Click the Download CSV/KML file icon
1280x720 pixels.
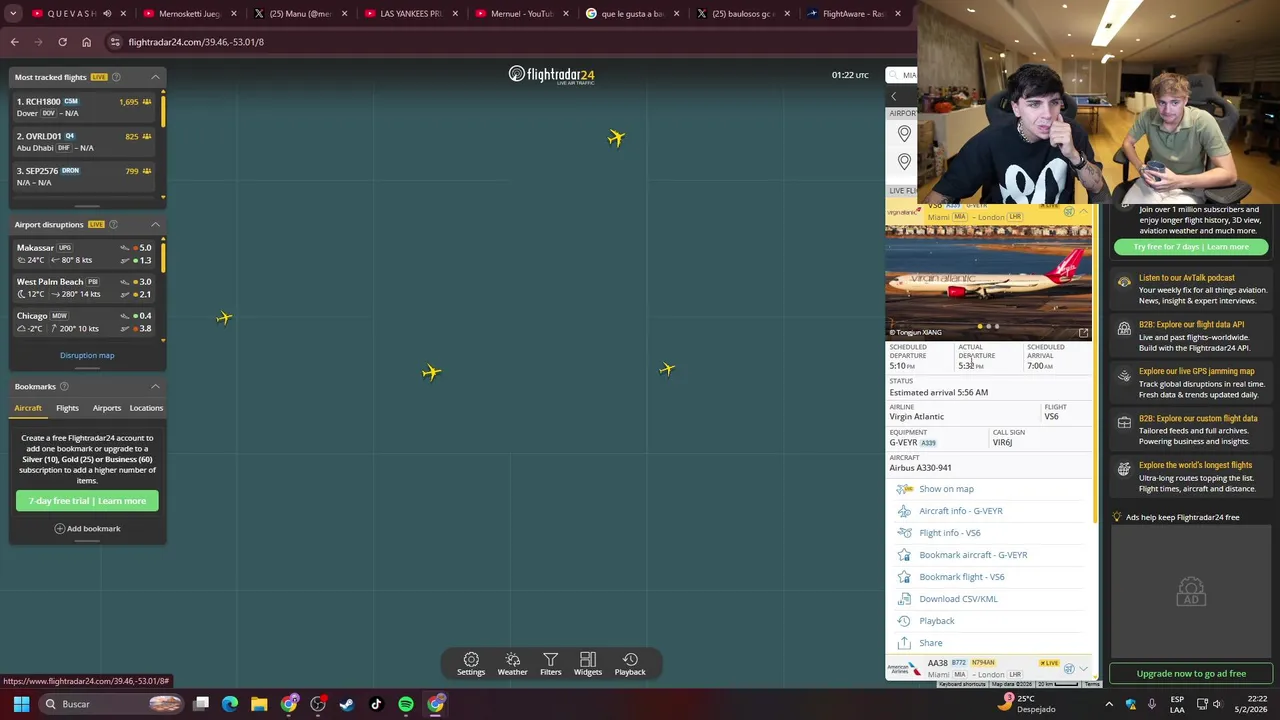(904, 599)
